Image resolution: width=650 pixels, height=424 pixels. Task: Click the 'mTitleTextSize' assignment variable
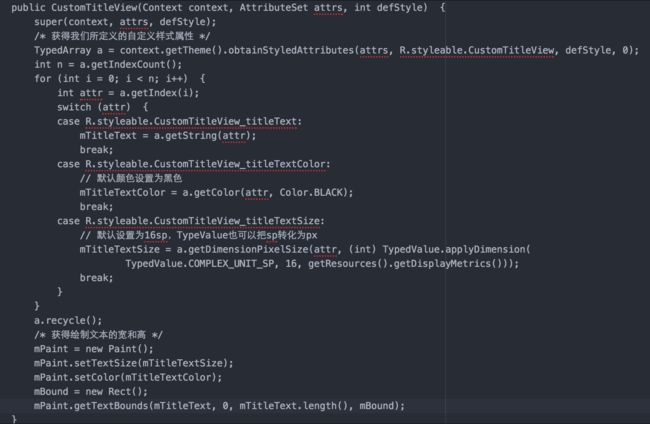point(119,250)
